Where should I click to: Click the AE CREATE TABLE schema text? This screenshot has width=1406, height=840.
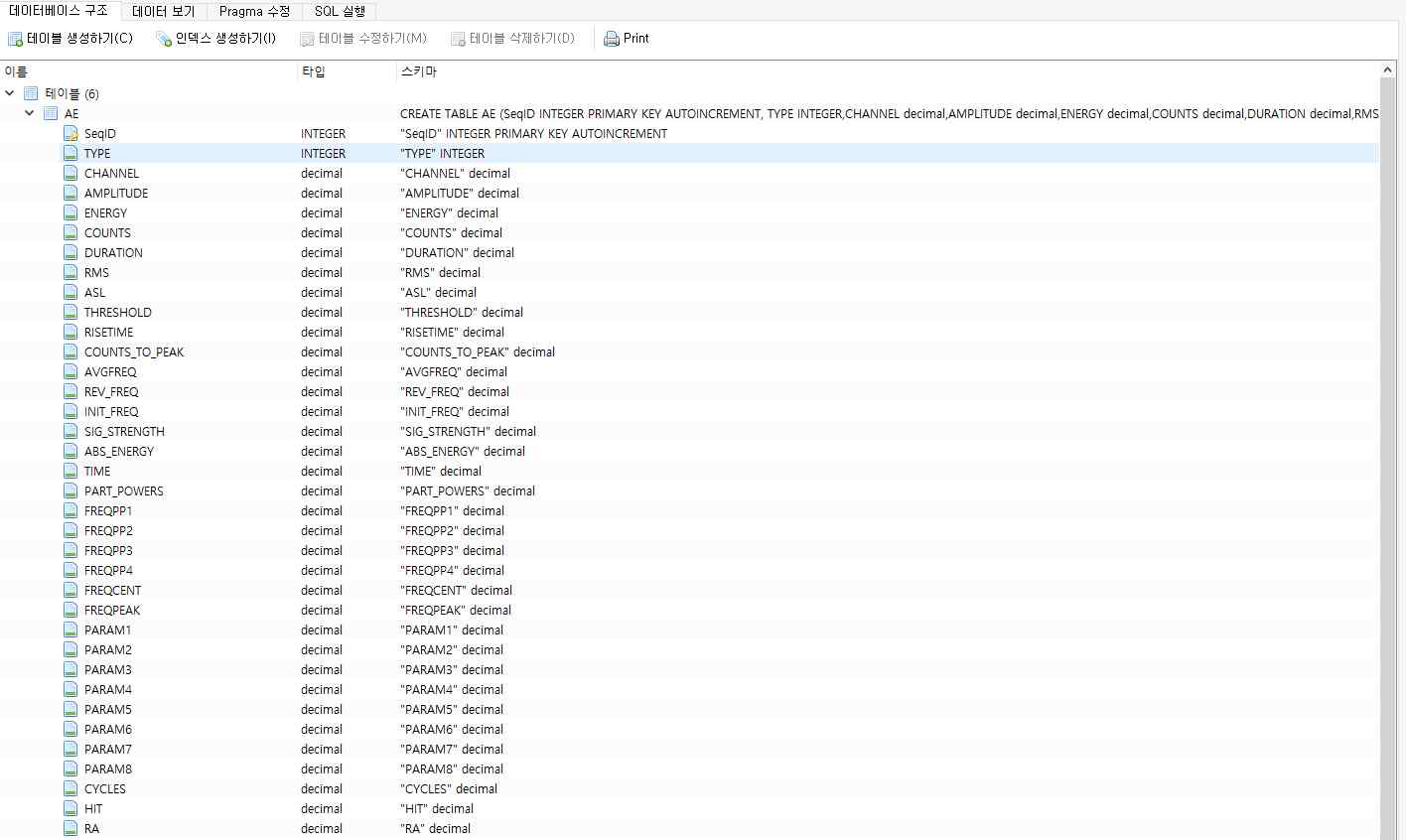click(889, 113)
